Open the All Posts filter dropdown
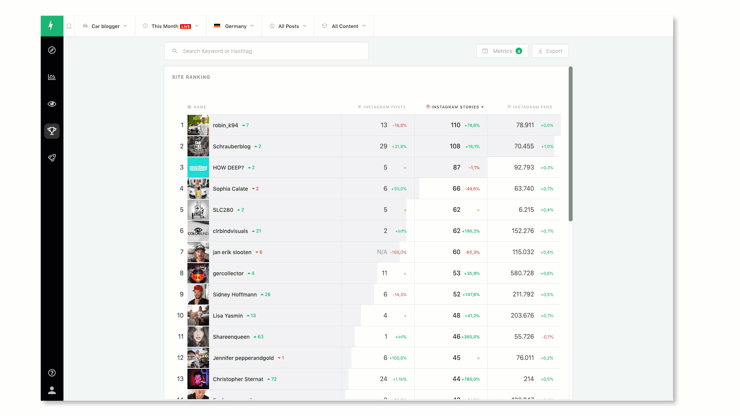The image size is (740, 416). tap(289, 26)
